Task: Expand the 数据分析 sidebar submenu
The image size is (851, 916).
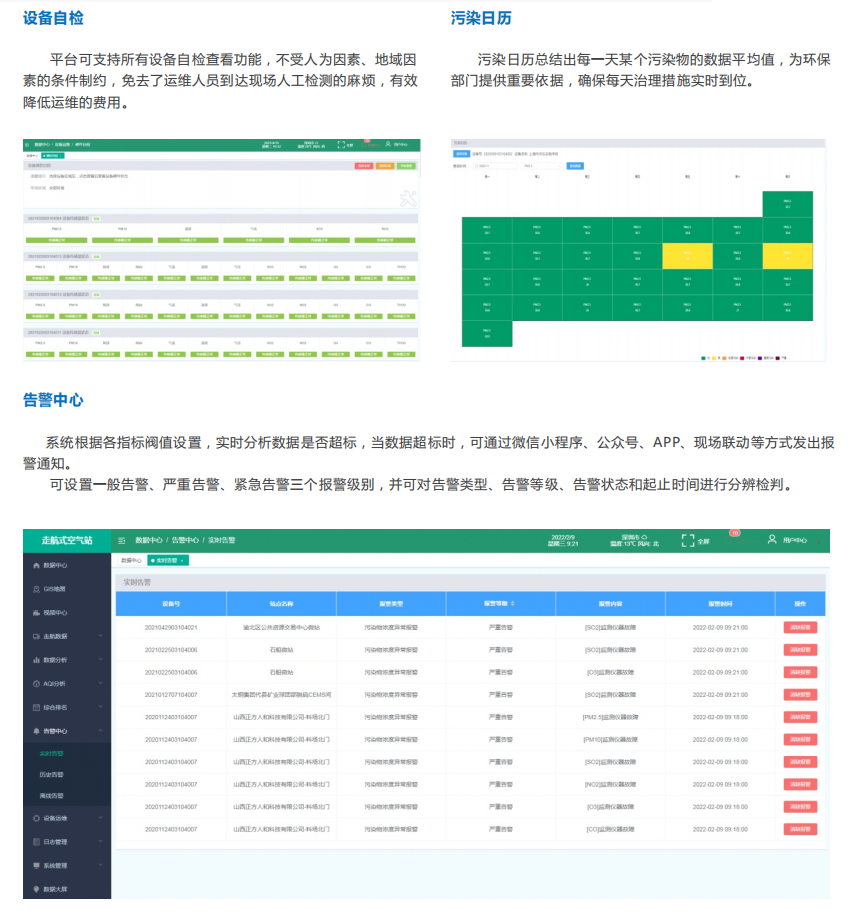Action: (100, 660)
